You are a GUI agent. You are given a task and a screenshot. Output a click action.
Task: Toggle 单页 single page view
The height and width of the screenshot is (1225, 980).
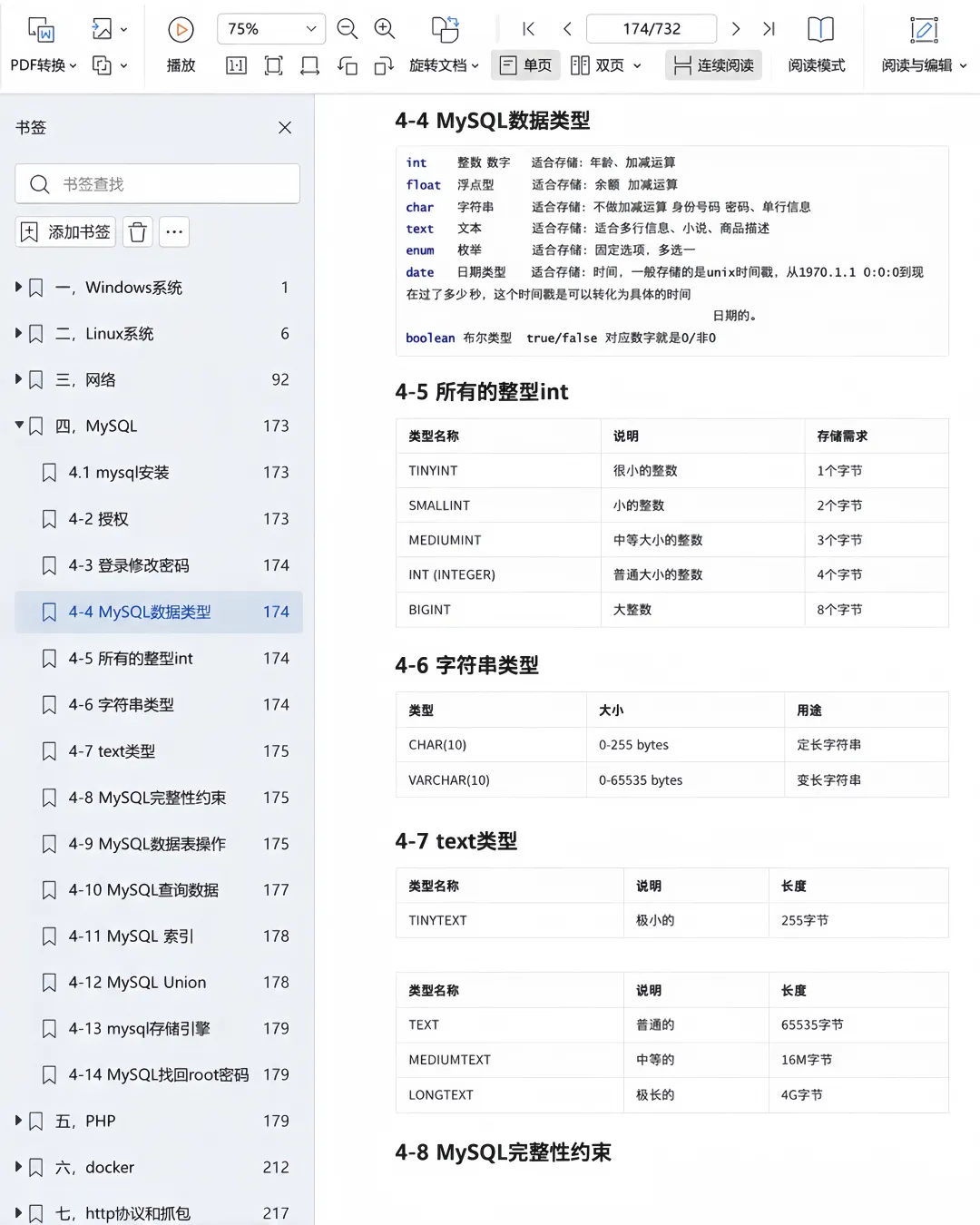coord(525,65)
